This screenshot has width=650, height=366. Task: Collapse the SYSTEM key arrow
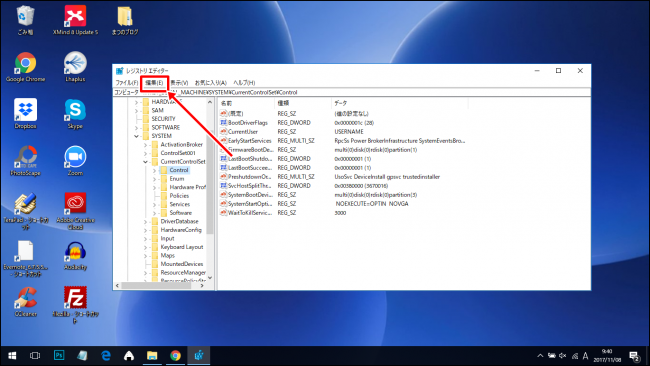[136, 136]
